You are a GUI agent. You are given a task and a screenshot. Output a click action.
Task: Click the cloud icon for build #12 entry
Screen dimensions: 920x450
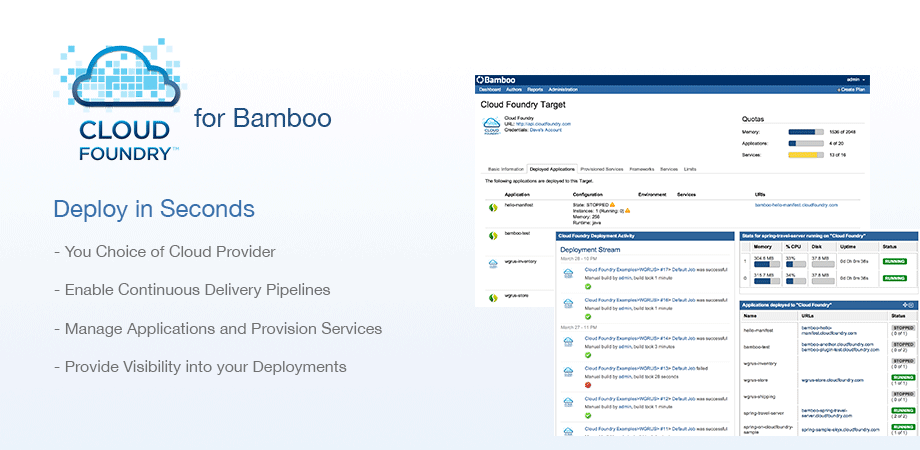pos(568,402)
